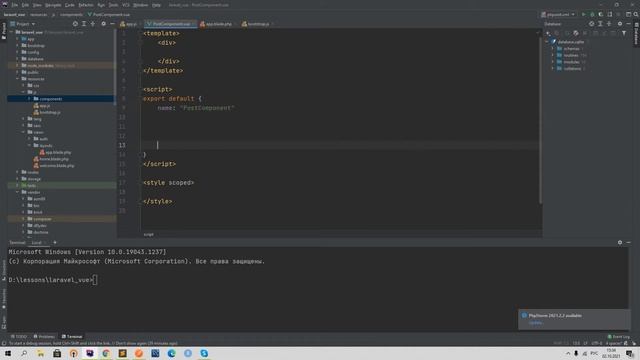Open the Refactor menu
Image resolution: width=640 pixels, height=360 pixels.
(86, 5)
